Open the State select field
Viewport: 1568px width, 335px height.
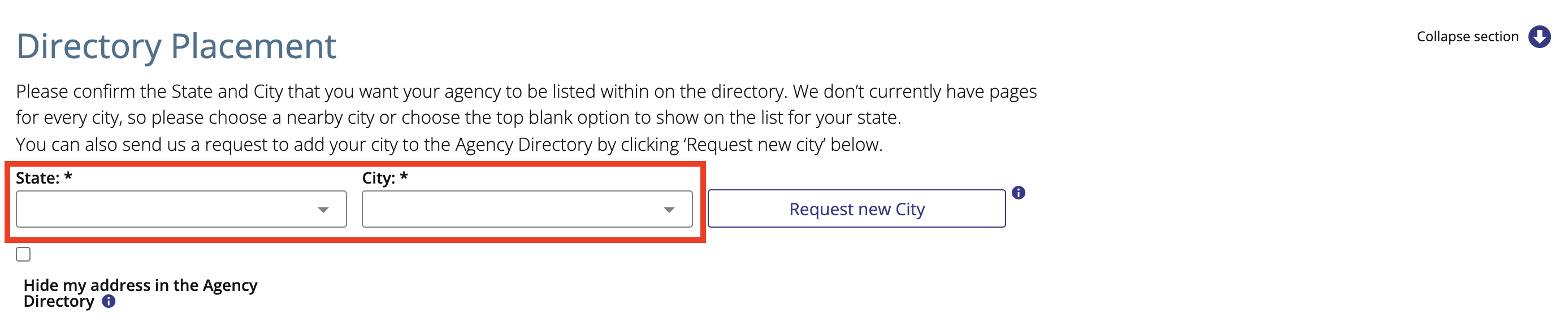point(181,209)
